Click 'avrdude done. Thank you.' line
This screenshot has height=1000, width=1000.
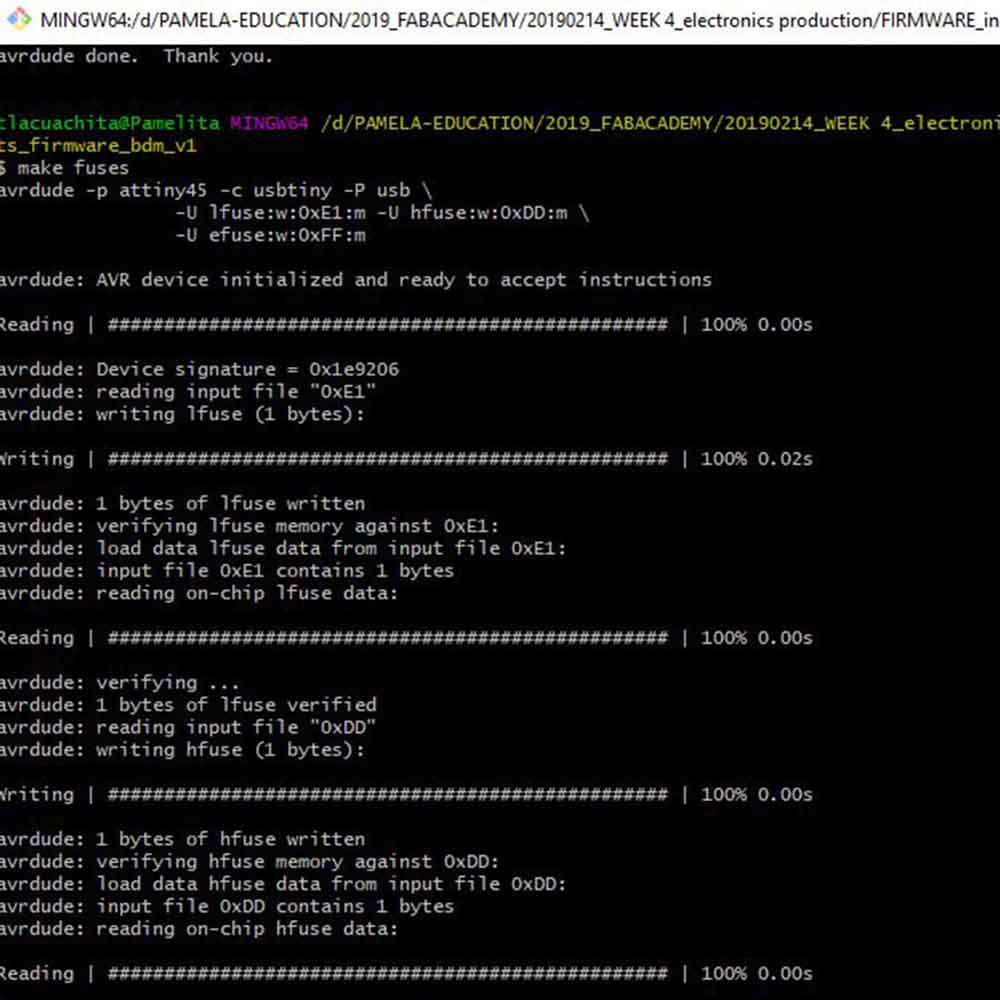point(136,56)
